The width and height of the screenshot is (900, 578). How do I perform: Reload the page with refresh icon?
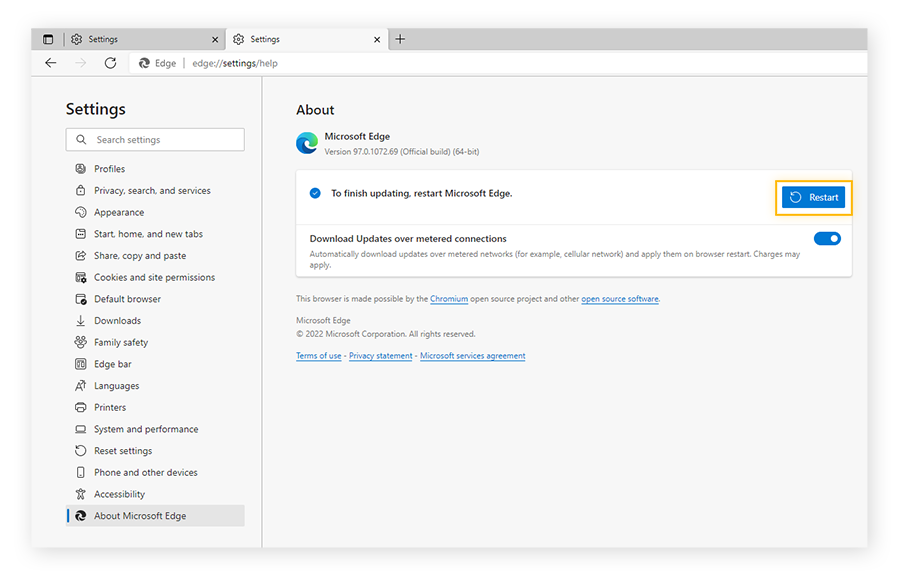(110, 63)
